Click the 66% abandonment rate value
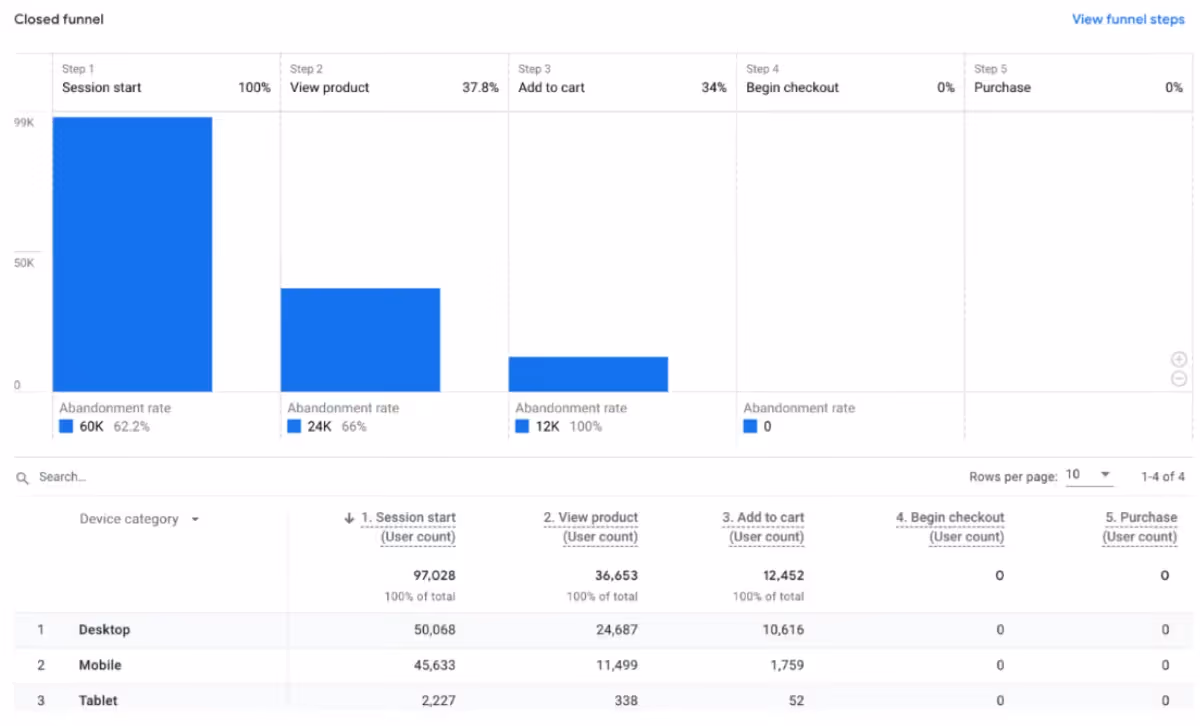The height and width of the screenshot is (726, 1200). point(354,426)
